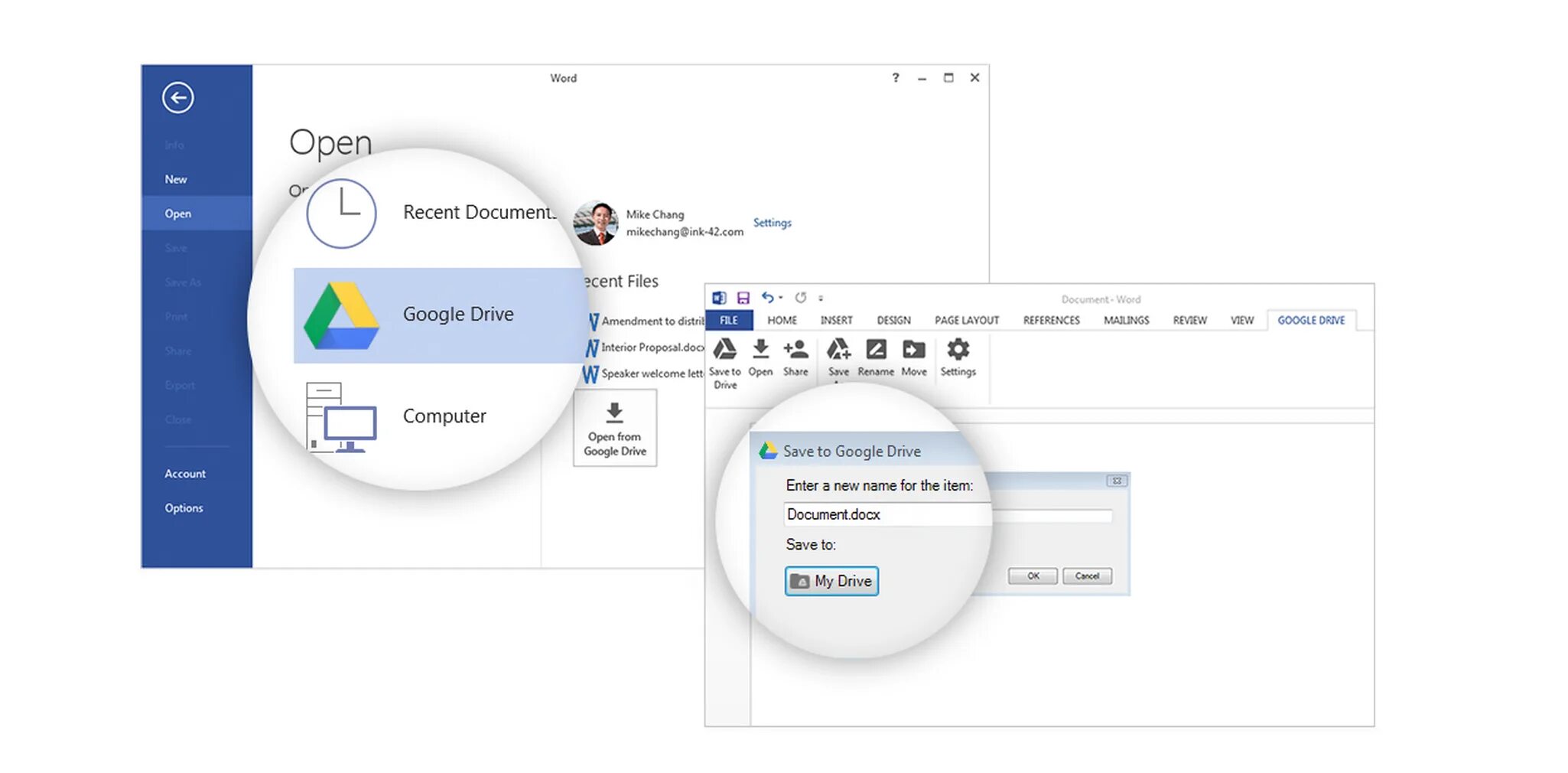Switch to the GOOGLE DRIVE tab
1568x773 pixels.
(x=1312, y=320)
